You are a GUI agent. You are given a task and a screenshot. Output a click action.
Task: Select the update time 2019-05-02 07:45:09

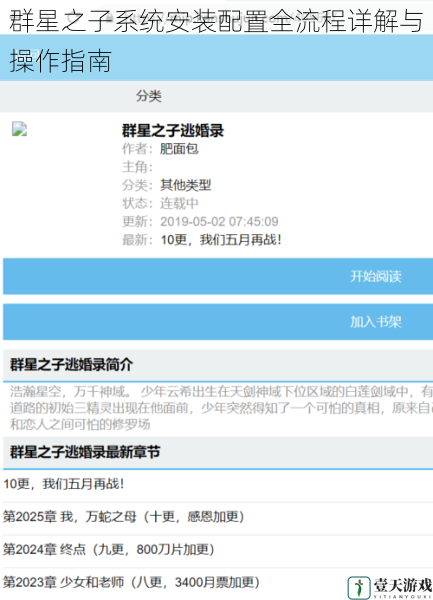[219, 222]
